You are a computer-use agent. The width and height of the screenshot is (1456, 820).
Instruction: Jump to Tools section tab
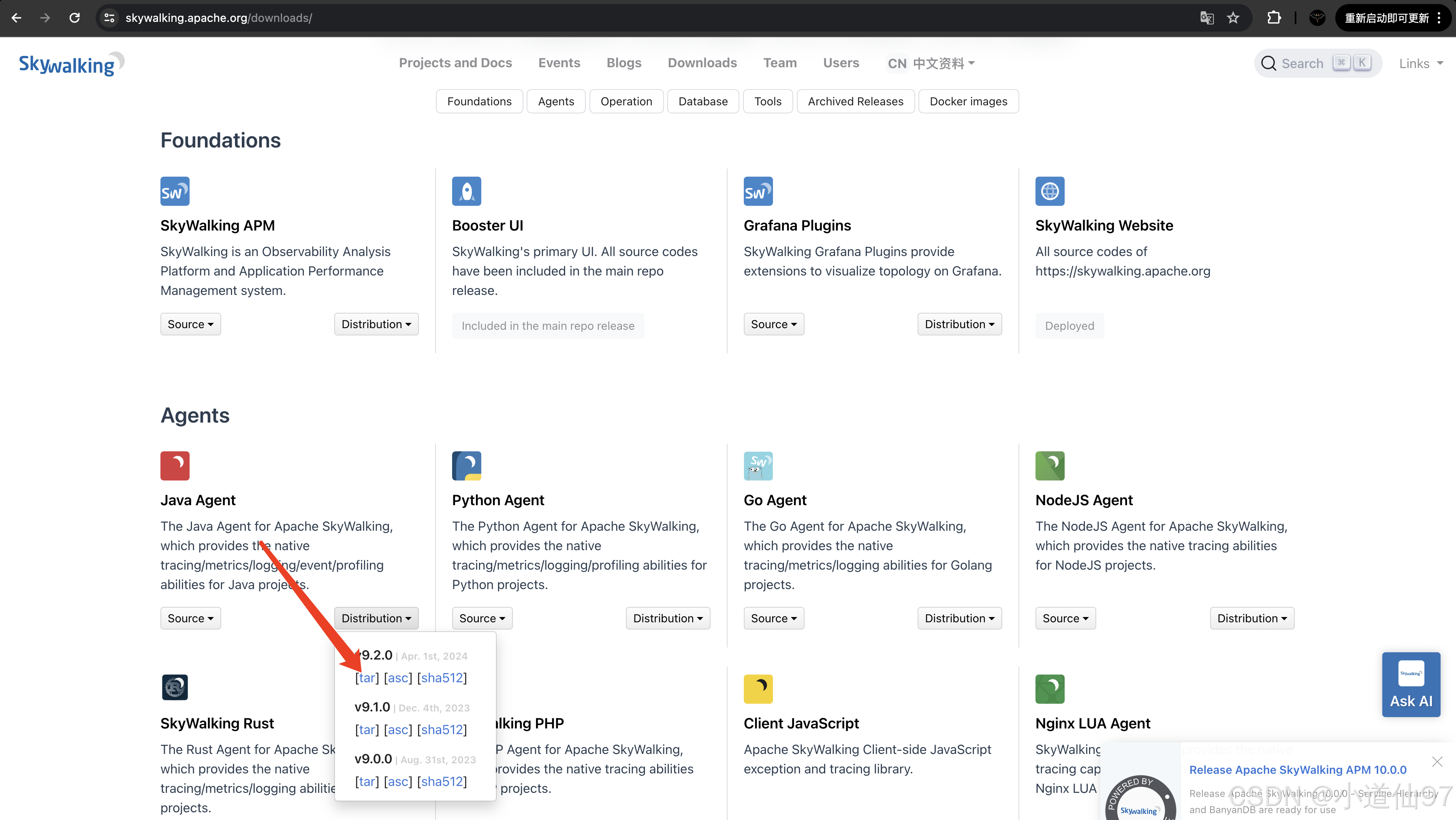coord(768,101)
